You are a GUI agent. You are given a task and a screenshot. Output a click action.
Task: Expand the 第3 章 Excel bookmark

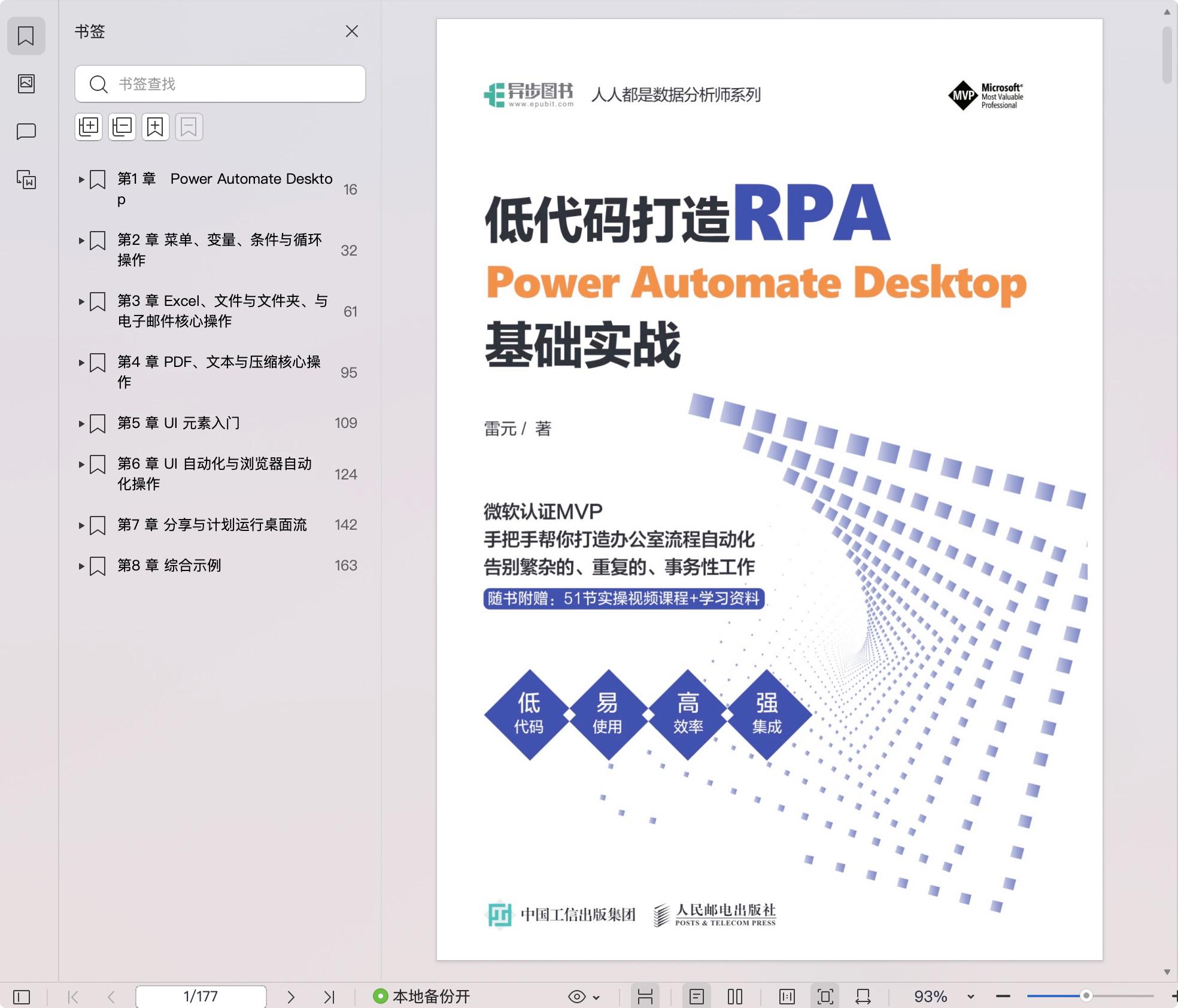click(81, 301)
